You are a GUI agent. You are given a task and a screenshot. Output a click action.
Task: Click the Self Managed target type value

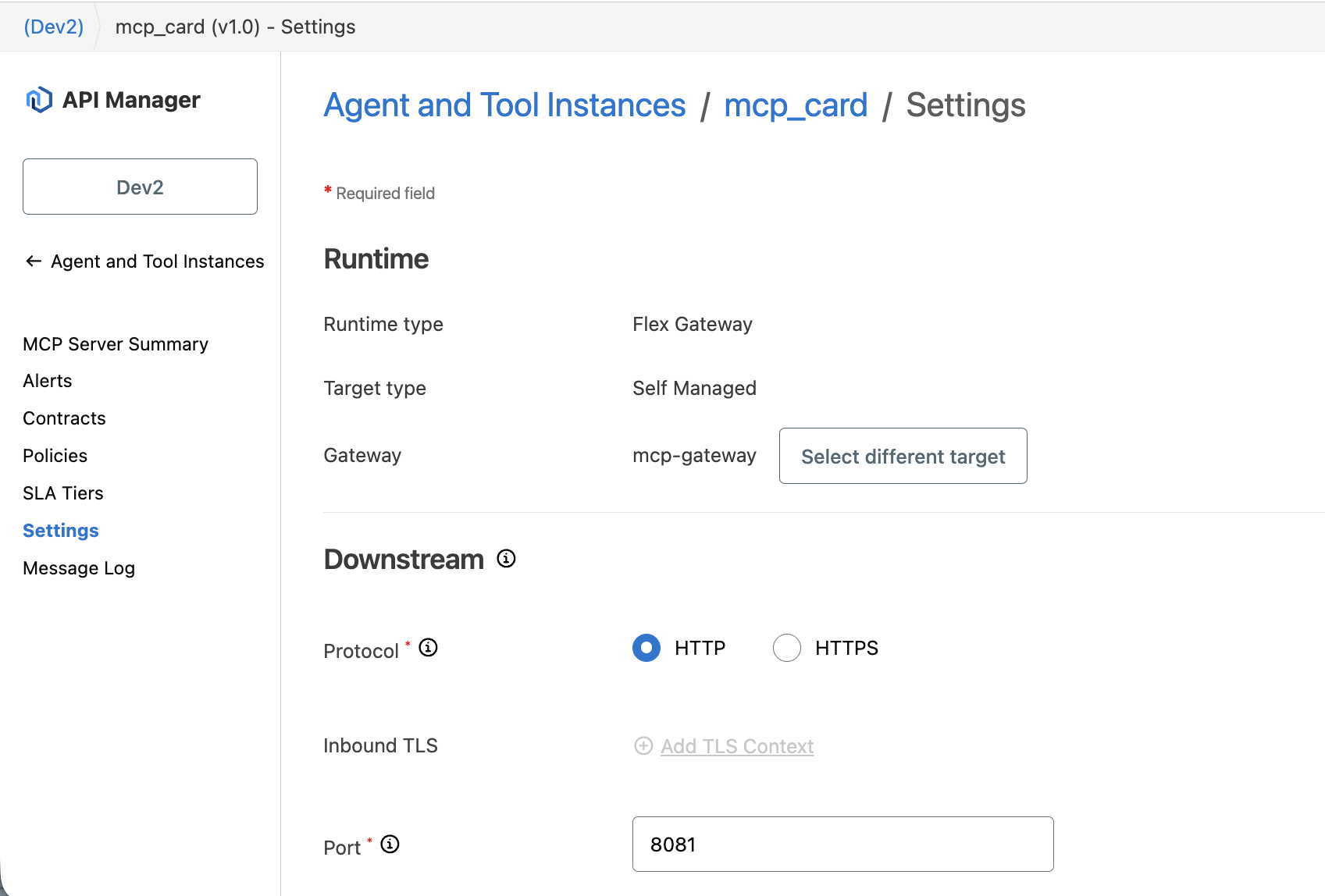tap(694, 388)
